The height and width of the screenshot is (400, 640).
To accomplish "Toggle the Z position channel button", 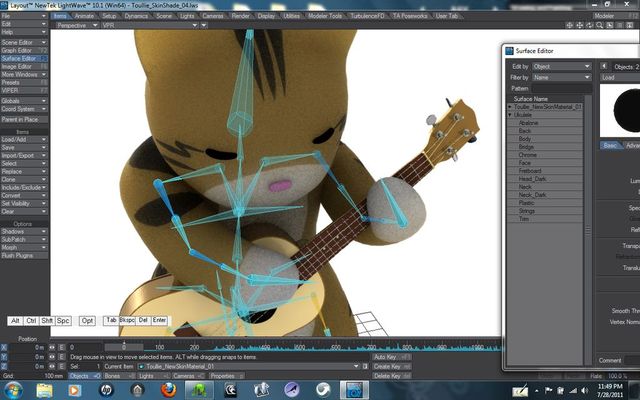I will point(4,366).
